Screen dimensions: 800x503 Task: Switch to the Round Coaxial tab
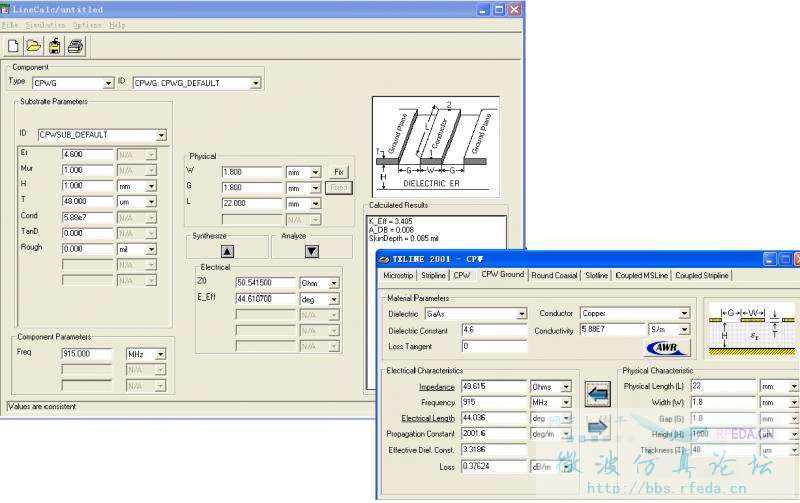click(x=554, y=275)
